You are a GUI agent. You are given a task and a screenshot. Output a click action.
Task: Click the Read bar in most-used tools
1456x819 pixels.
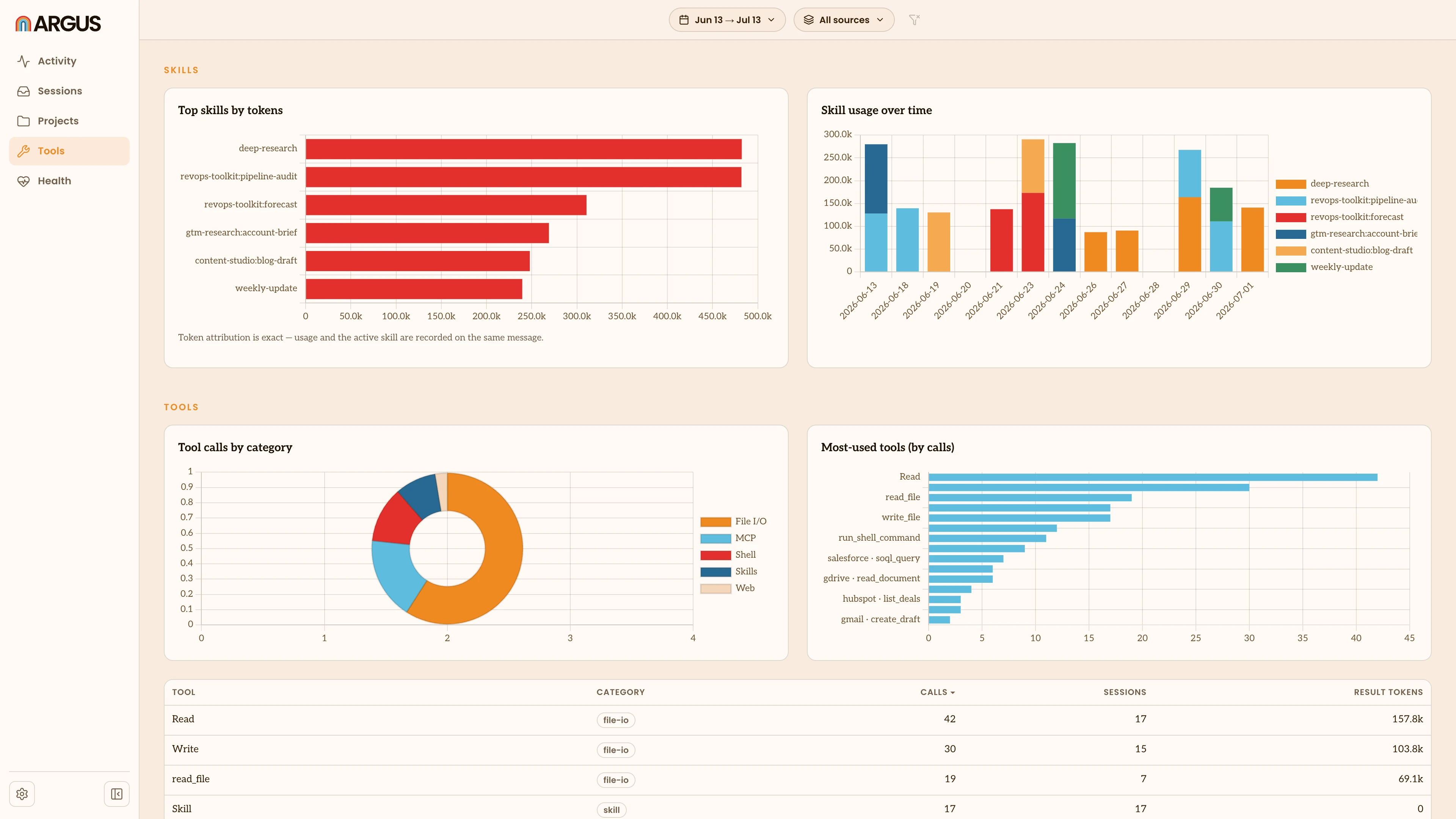pyautogui.click(x=1153, y=478)
